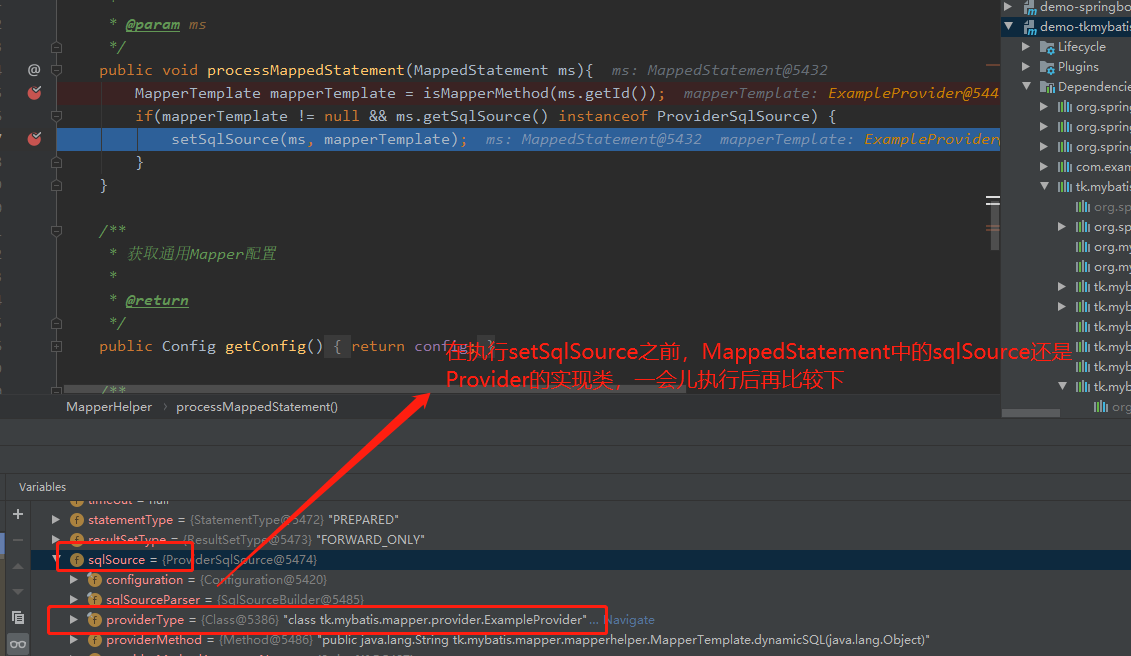Viewport: 1131px width, 656px height.
Task: Select the Plugins tree row
Action: point(1066,67)
